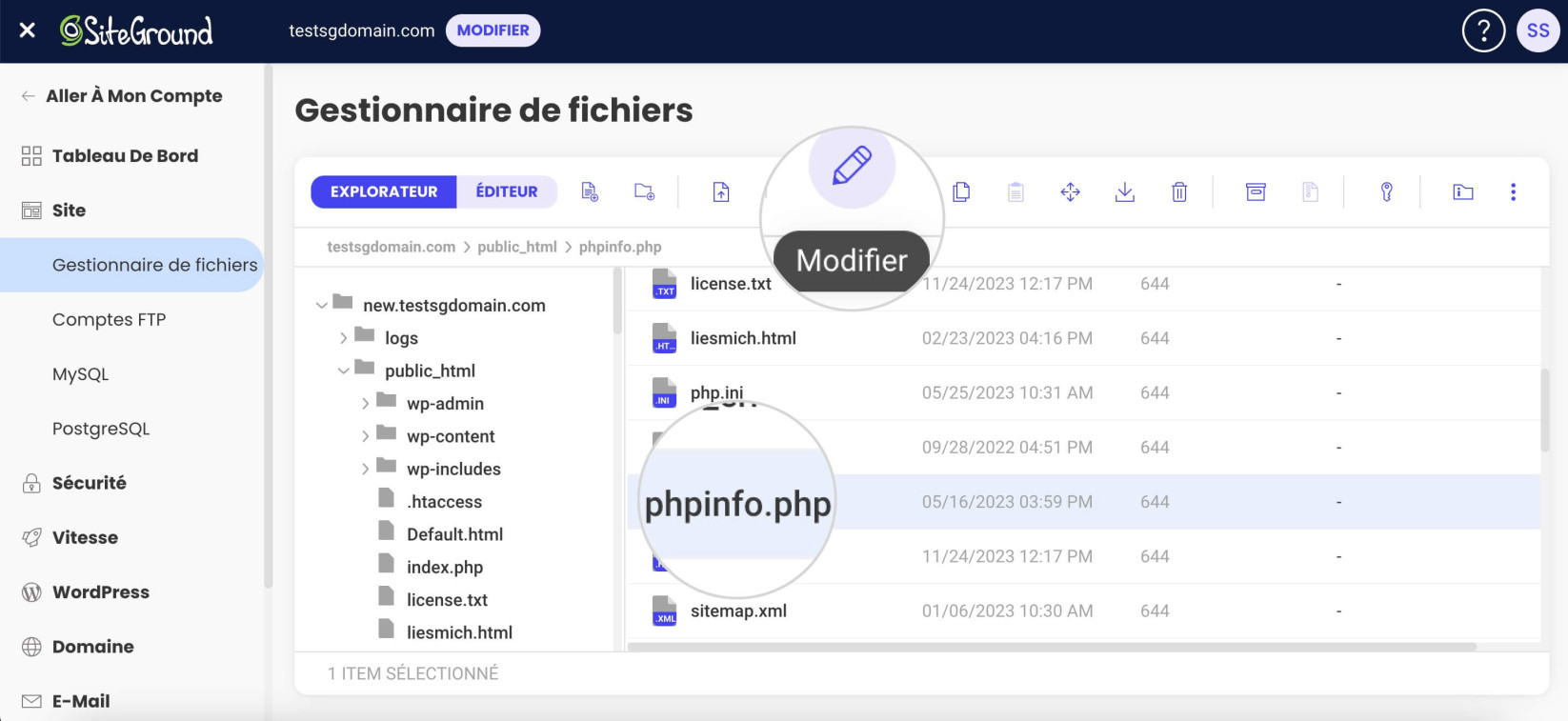This screenshot has width=1568, height=721.
Task: Expand the logs folder chevron
Action: (x=343, y=338)
